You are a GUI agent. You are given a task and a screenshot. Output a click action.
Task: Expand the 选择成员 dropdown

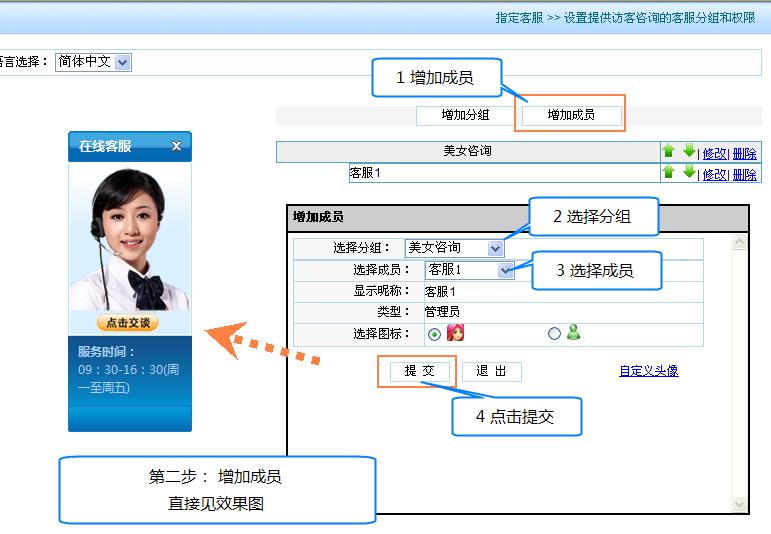click(505, 270)
